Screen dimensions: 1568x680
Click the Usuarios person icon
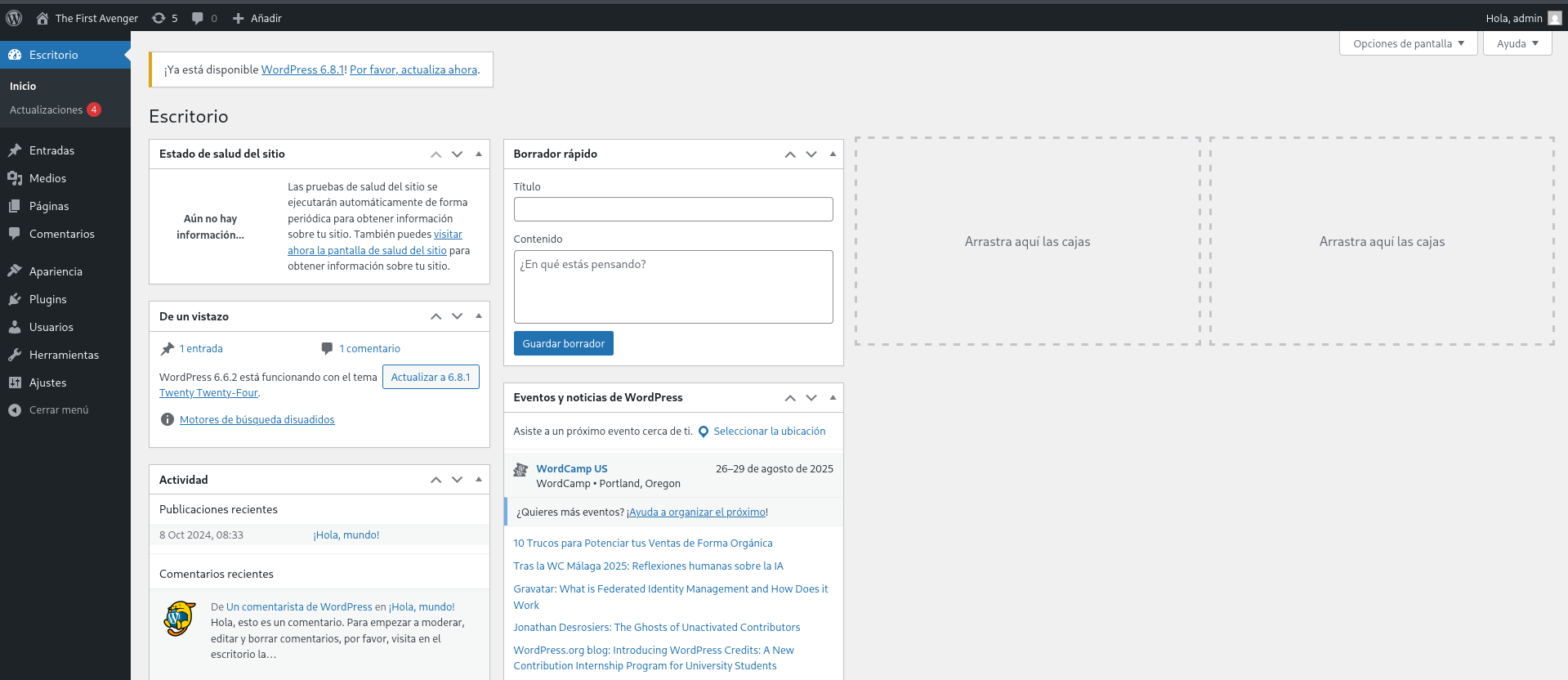(15, 327)
